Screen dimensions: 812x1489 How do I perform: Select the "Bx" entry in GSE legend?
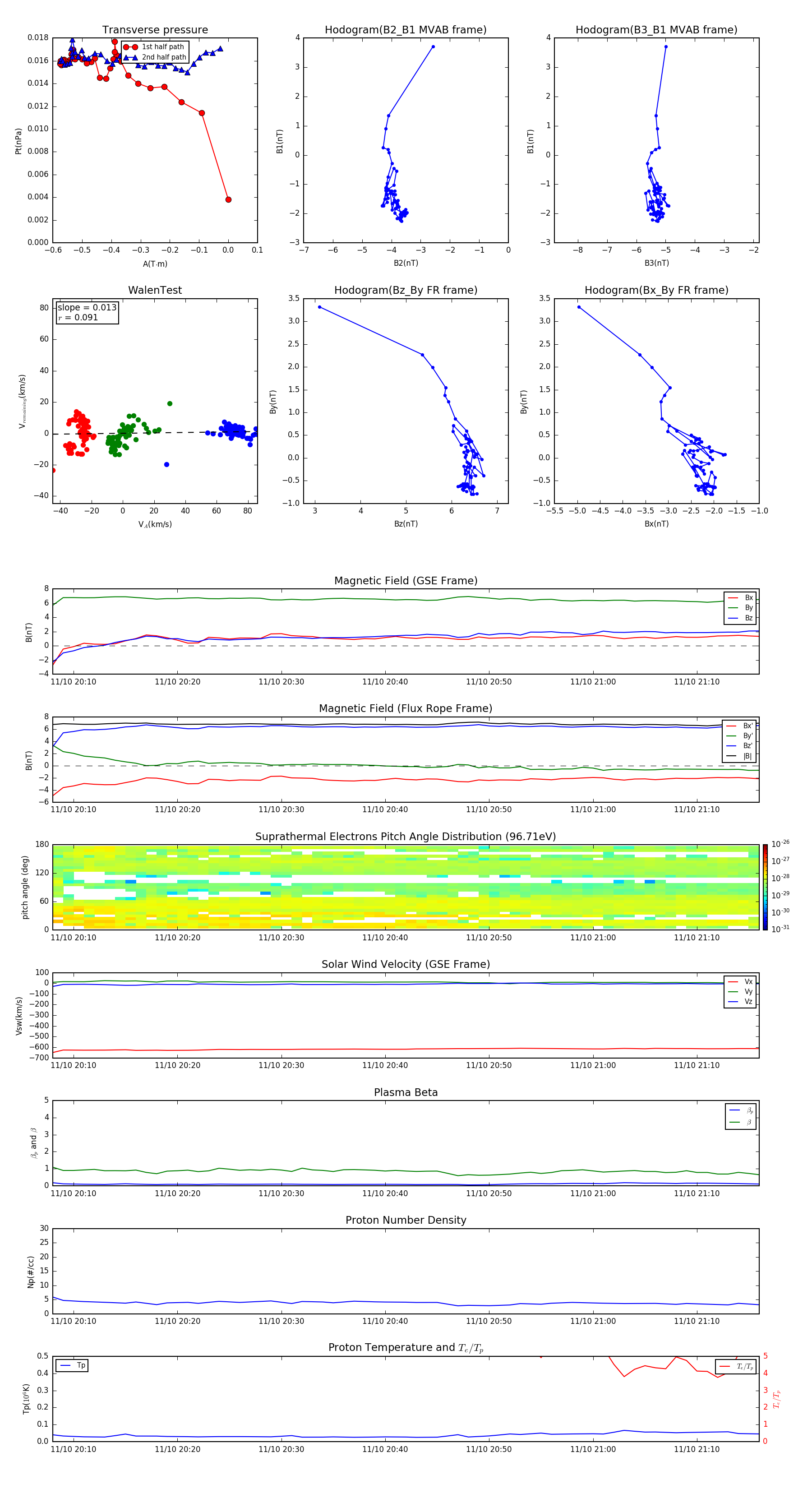[x=740, y=598]
